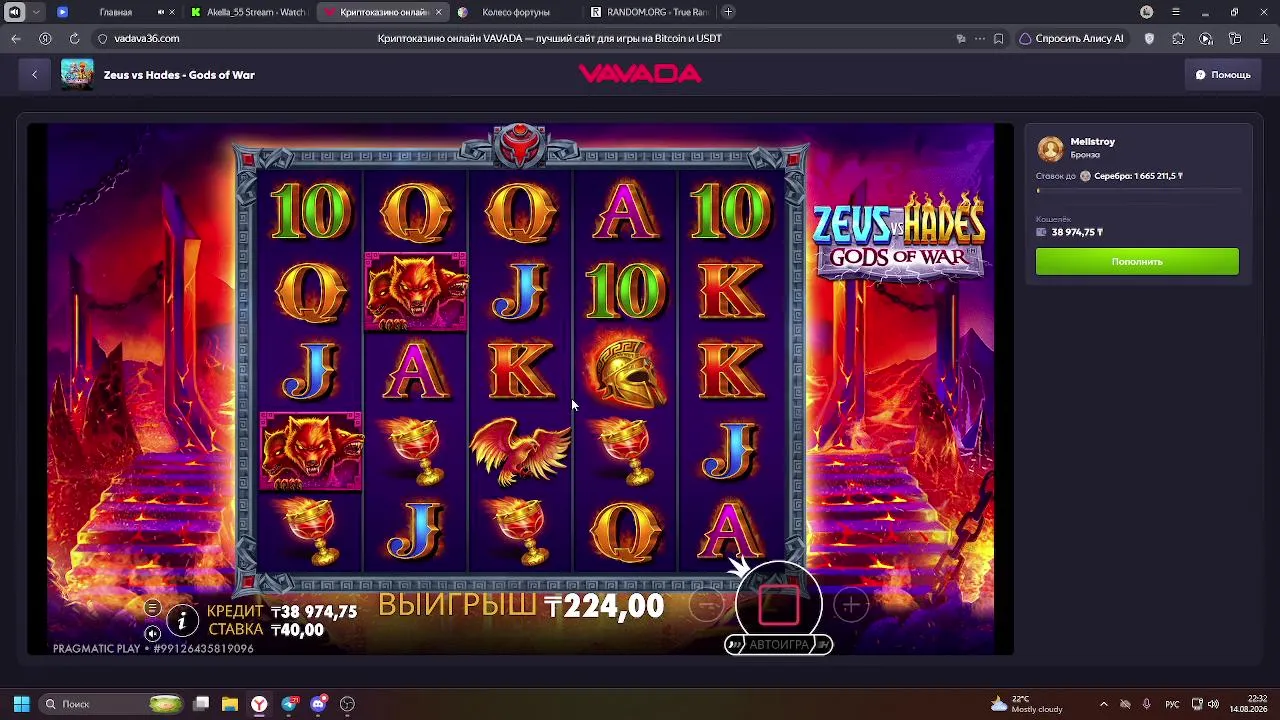Close the Главная tab
Viewport: 1280px width, 720px height.
(x=172, y=12)
